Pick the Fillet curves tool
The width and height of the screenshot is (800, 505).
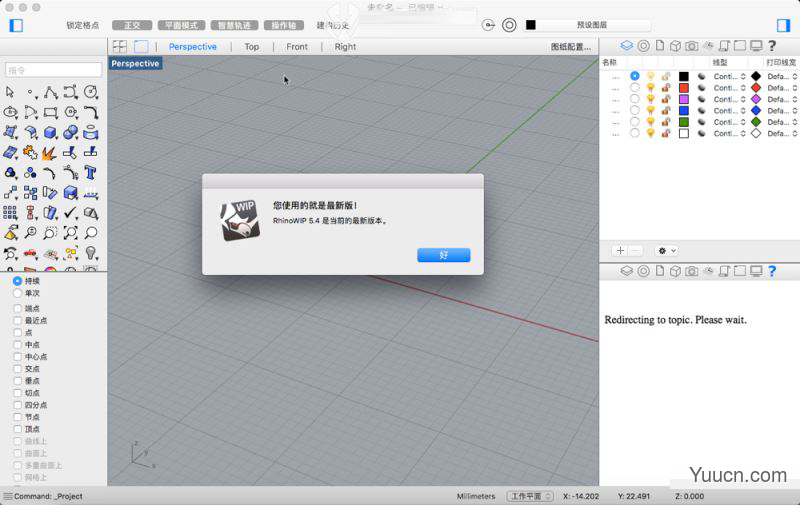91,112
